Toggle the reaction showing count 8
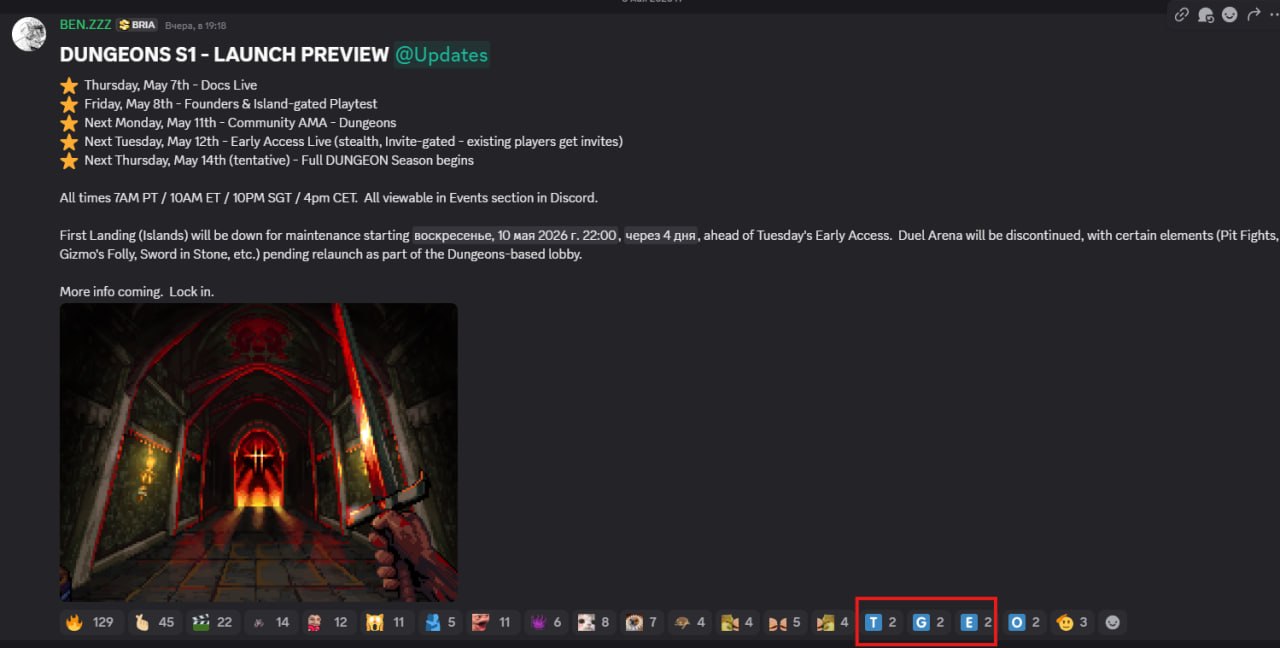Image resolution: width=1280 pixels, height=648 pixels. 594,622
